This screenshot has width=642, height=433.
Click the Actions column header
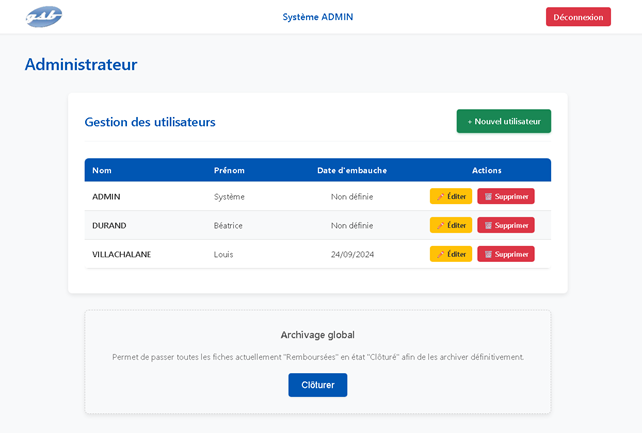click(486, 170)
